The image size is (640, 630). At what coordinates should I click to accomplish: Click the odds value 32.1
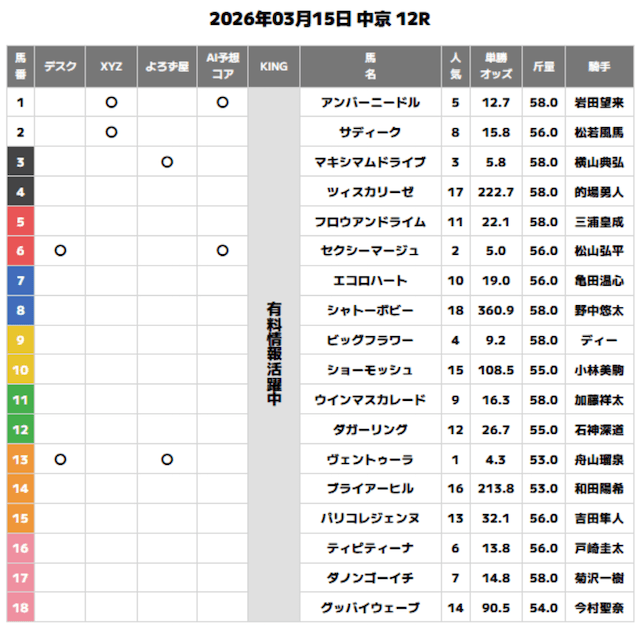point(496,518)
